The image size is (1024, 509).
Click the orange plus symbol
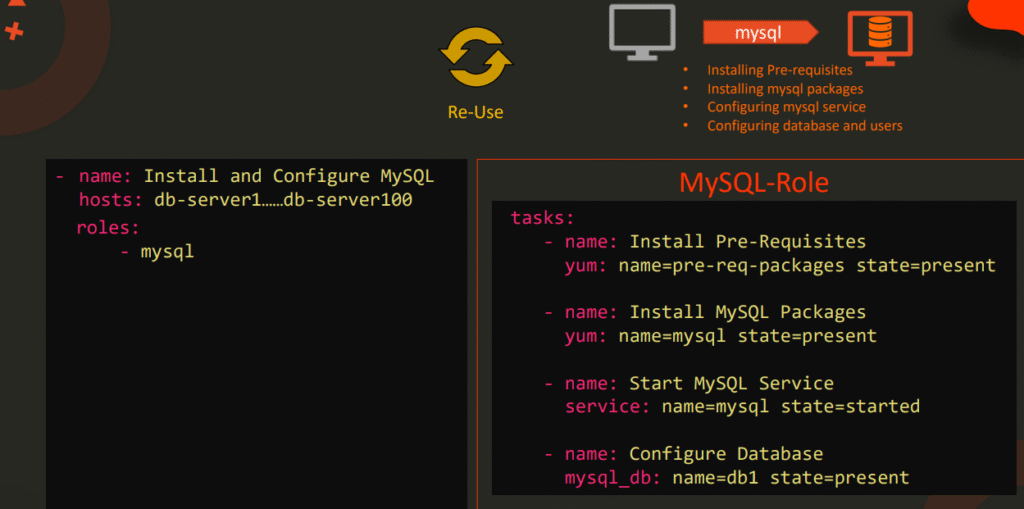pyautogui.click(x=14, y=31)
